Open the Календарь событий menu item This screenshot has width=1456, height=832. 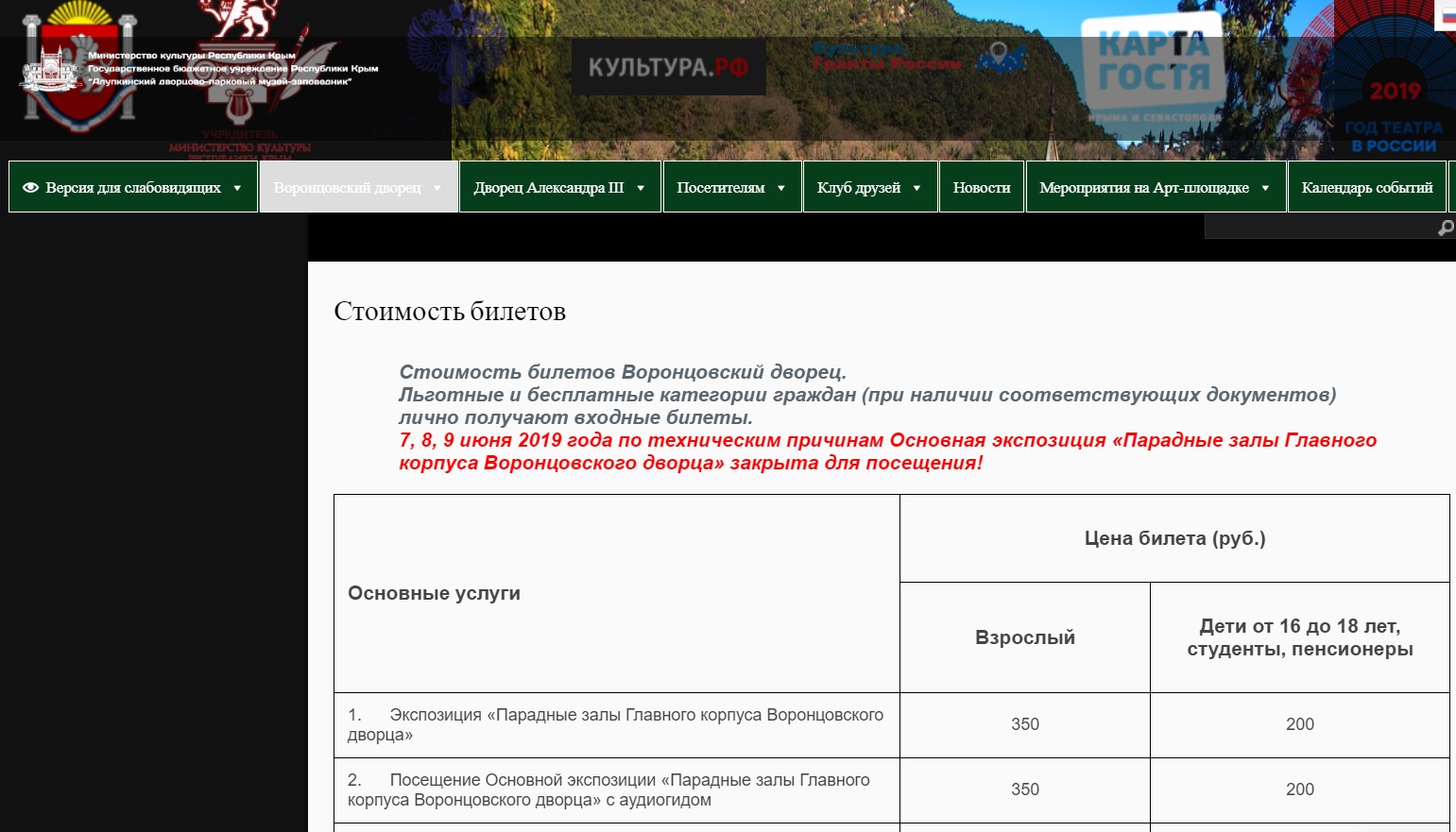coord(1366,188)
